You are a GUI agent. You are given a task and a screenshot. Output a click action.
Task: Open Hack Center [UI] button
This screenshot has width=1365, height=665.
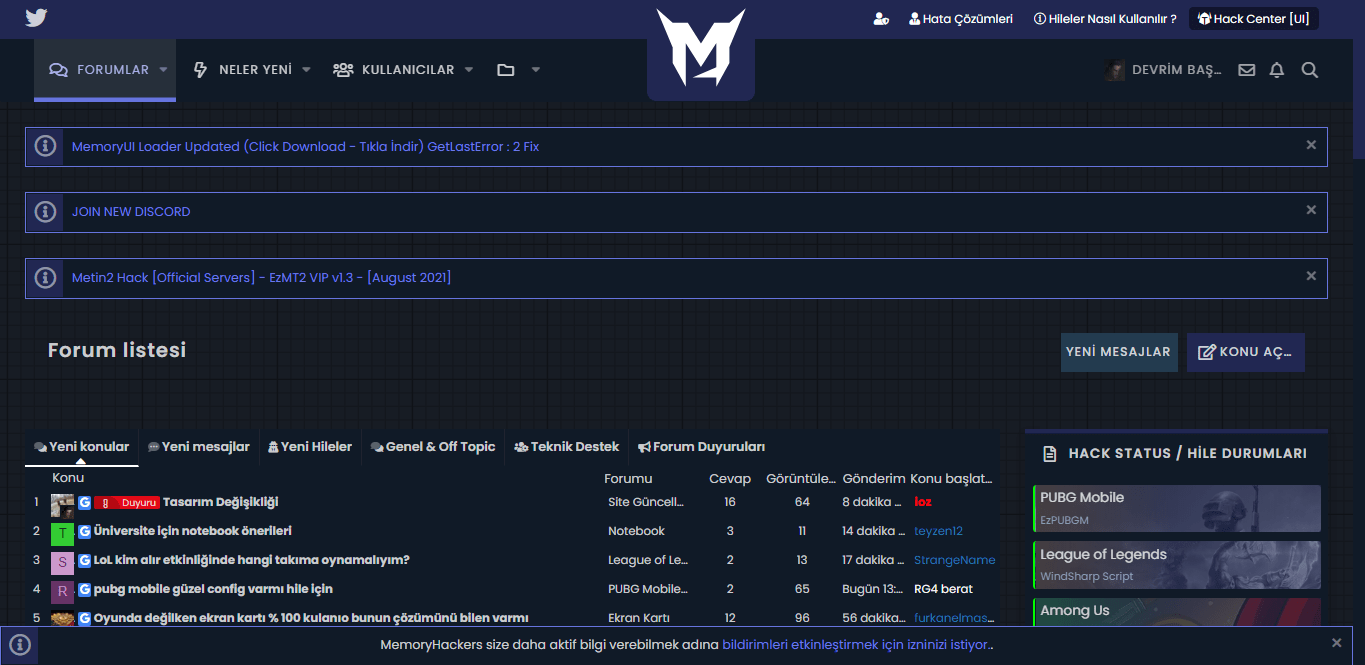1254,19
